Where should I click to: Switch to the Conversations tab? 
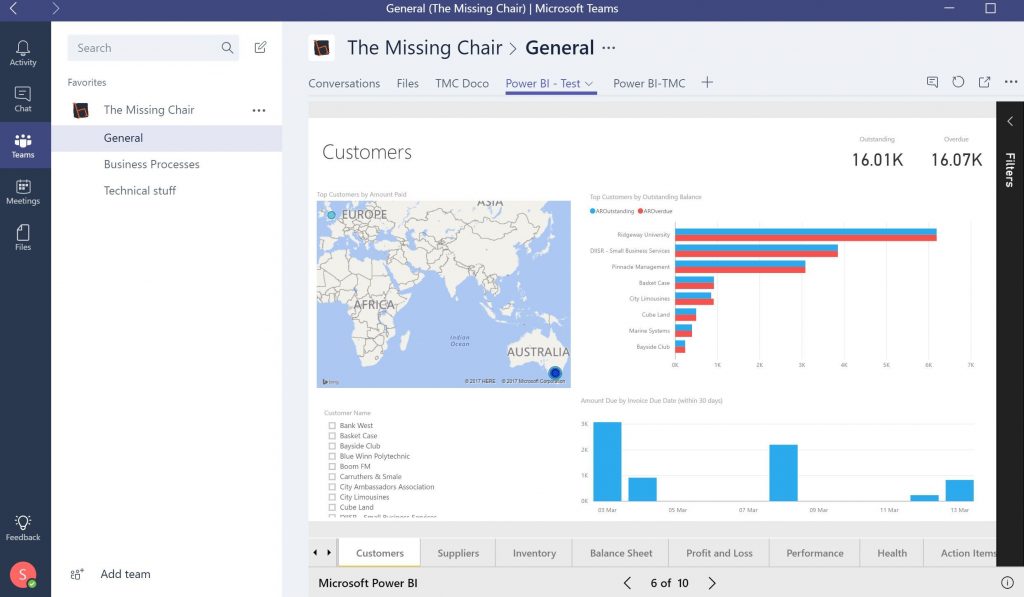tap(344, 84)
